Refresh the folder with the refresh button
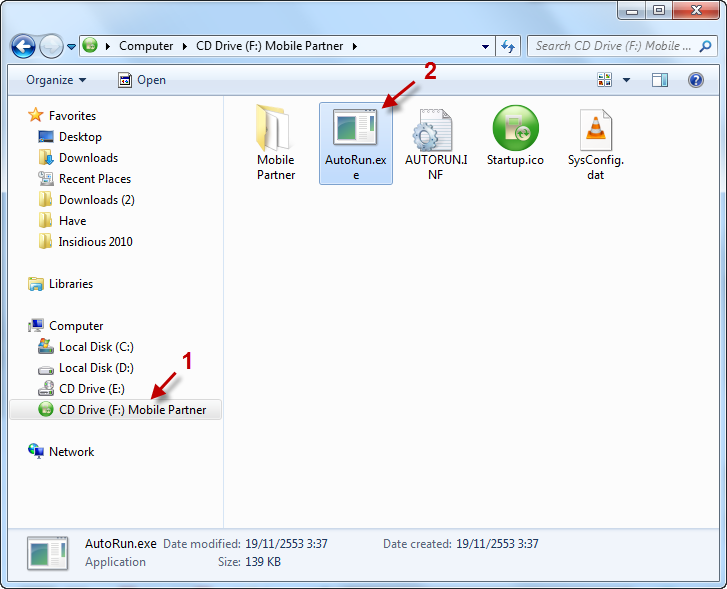The width and height of the screenshot is (727, 589). (508, 46)
